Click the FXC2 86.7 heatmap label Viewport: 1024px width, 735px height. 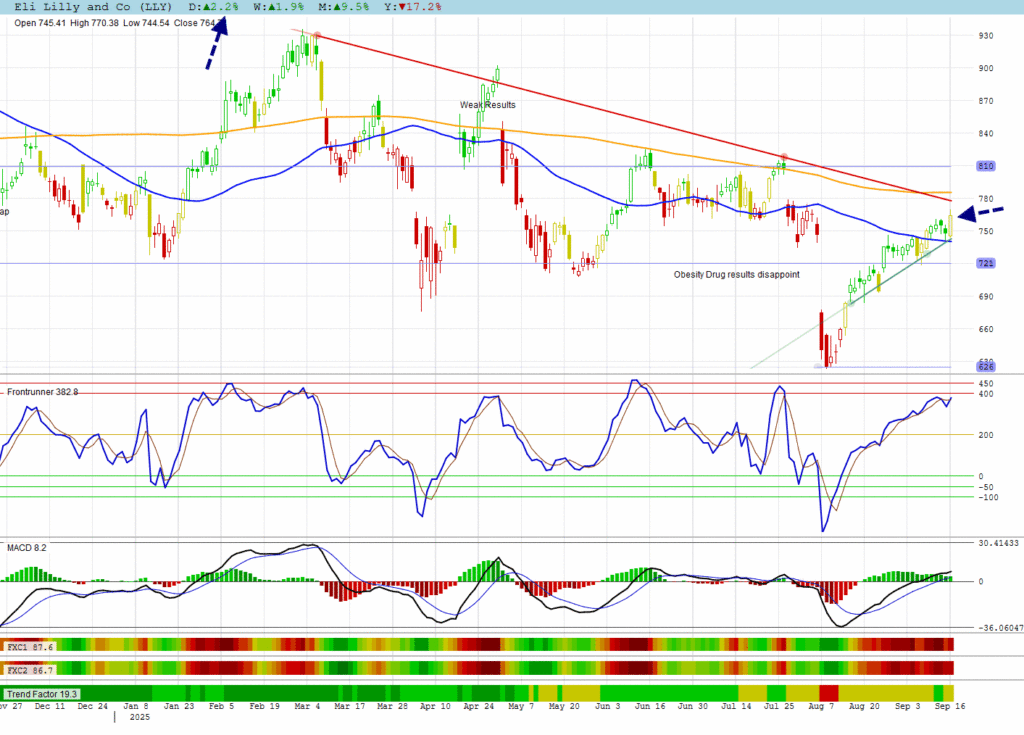click(30, 670)
